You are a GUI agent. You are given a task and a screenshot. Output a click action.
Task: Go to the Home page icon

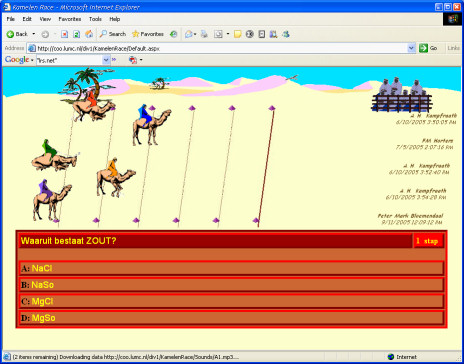(89, 34)
